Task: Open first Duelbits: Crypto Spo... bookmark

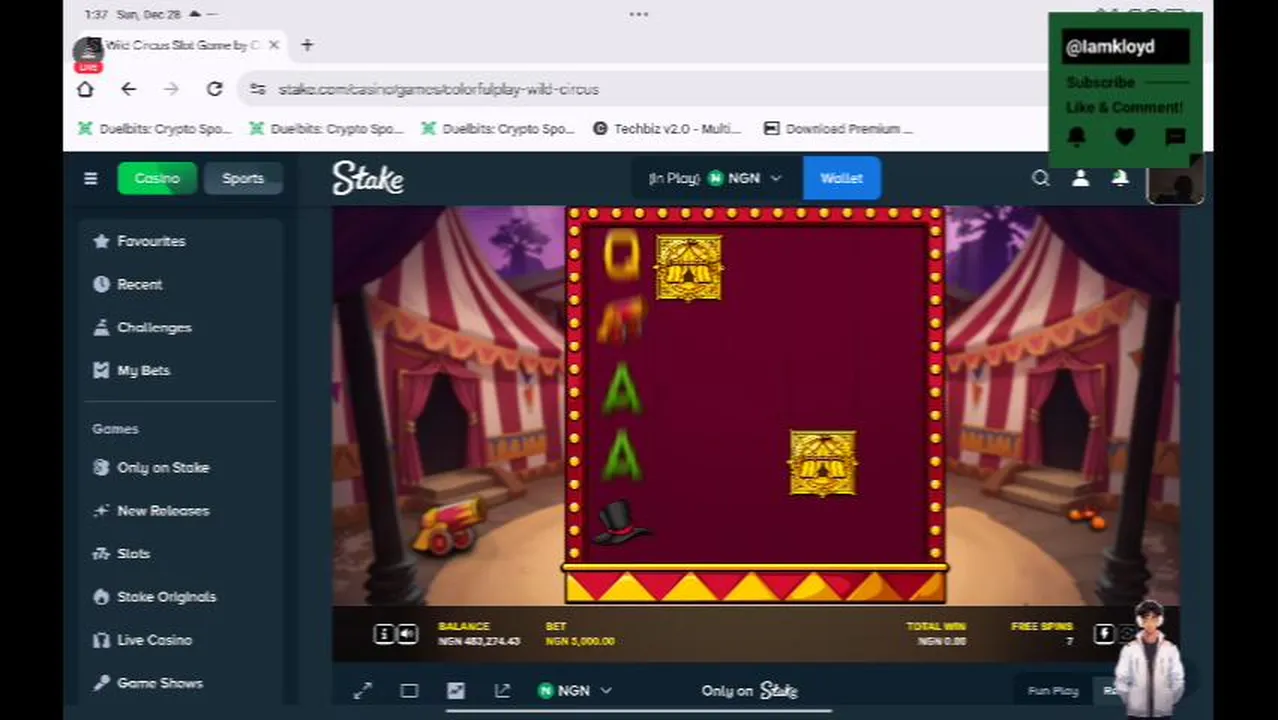Action: (154, 128)
